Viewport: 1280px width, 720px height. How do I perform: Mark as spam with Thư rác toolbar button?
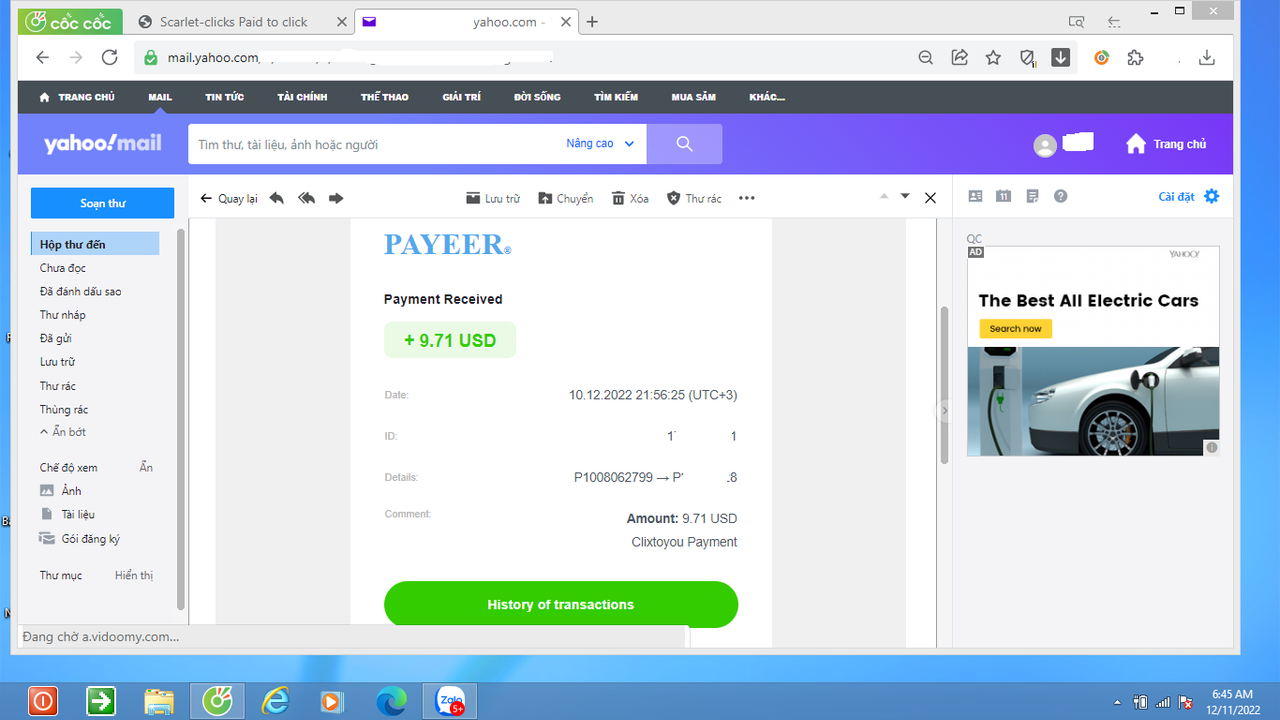point(694,198)
